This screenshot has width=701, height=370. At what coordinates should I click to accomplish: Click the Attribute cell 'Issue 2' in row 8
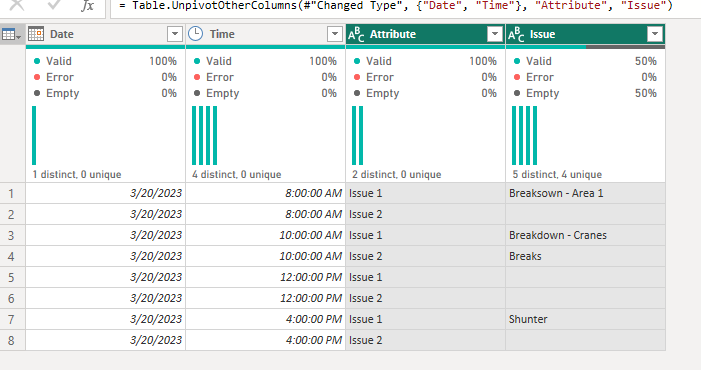pyautogui.click(x=426, y=341)
